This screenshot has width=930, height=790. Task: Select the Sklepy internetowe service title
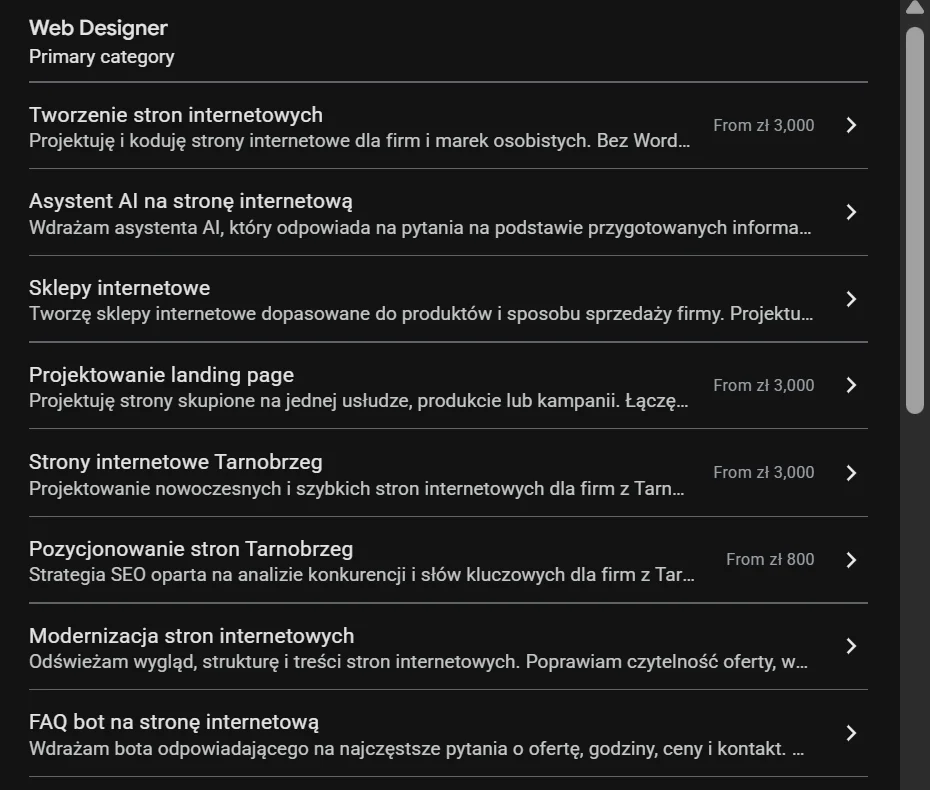(x=119, y=288)
